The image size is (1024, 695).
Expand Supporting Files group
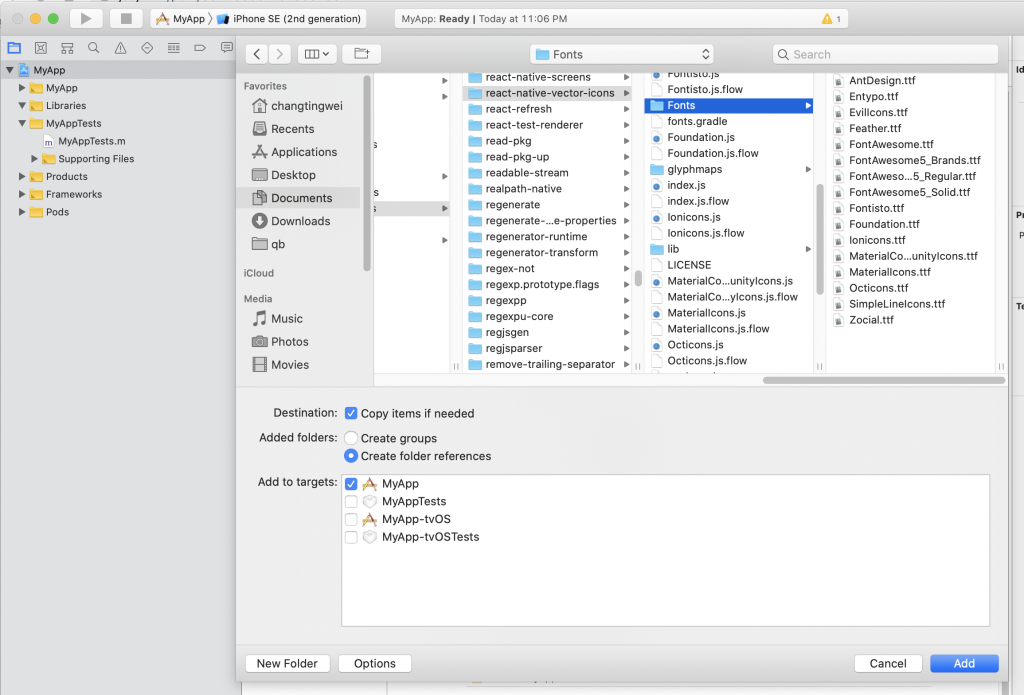click(35, 159)
